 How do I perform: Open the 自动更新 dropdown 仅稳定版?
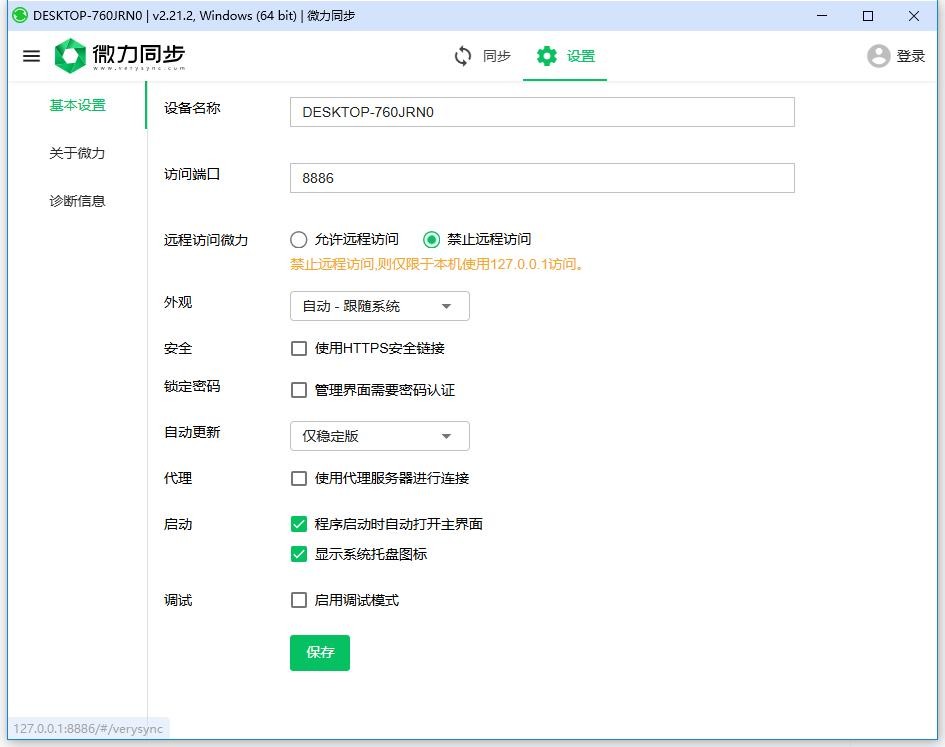pyautogui.click(x=379, y=436)
